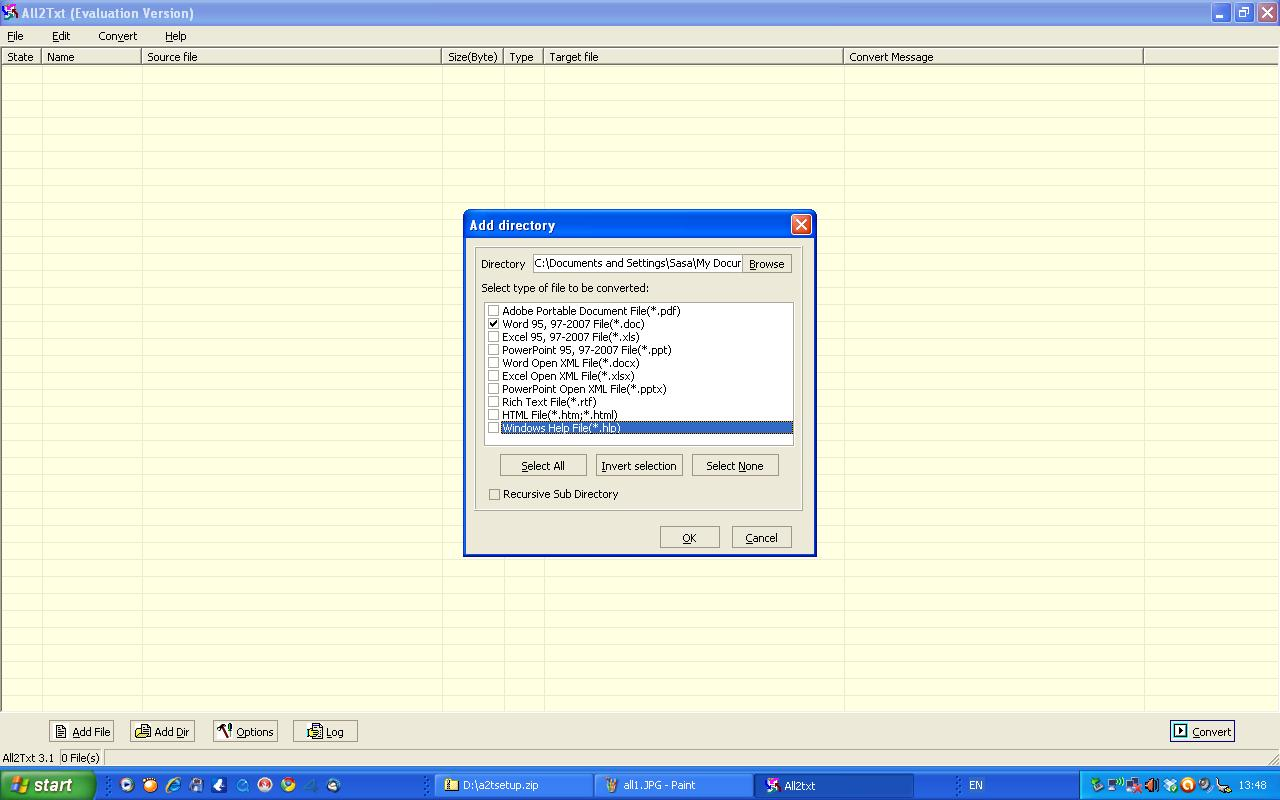This screenshot has width=1280, height=800.
Task: Check Excel 95, 97-2007 File (*.xls)
Action: [x=493, y=337]
